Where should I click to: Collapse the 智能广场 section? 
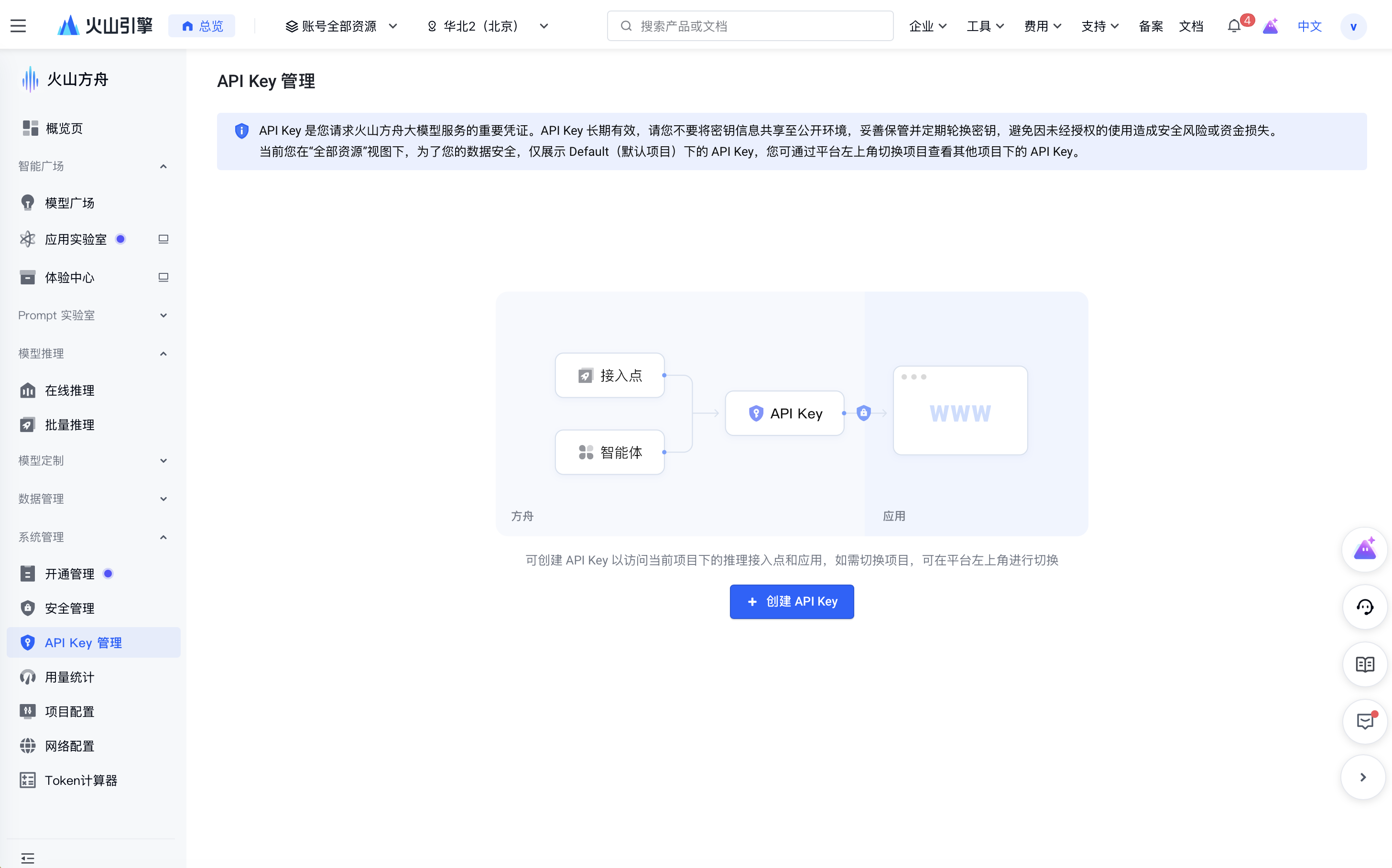point(163,166)
